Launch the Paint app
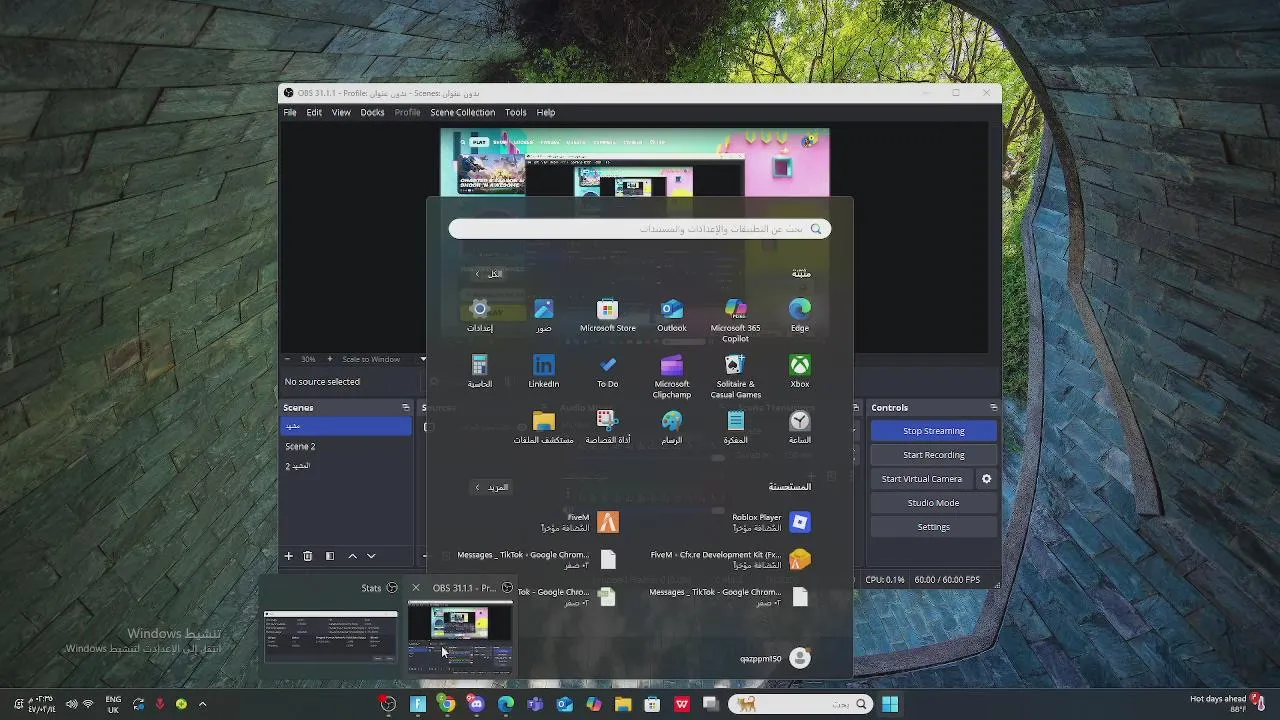1280x720 pixels. [x=672, y=427]
